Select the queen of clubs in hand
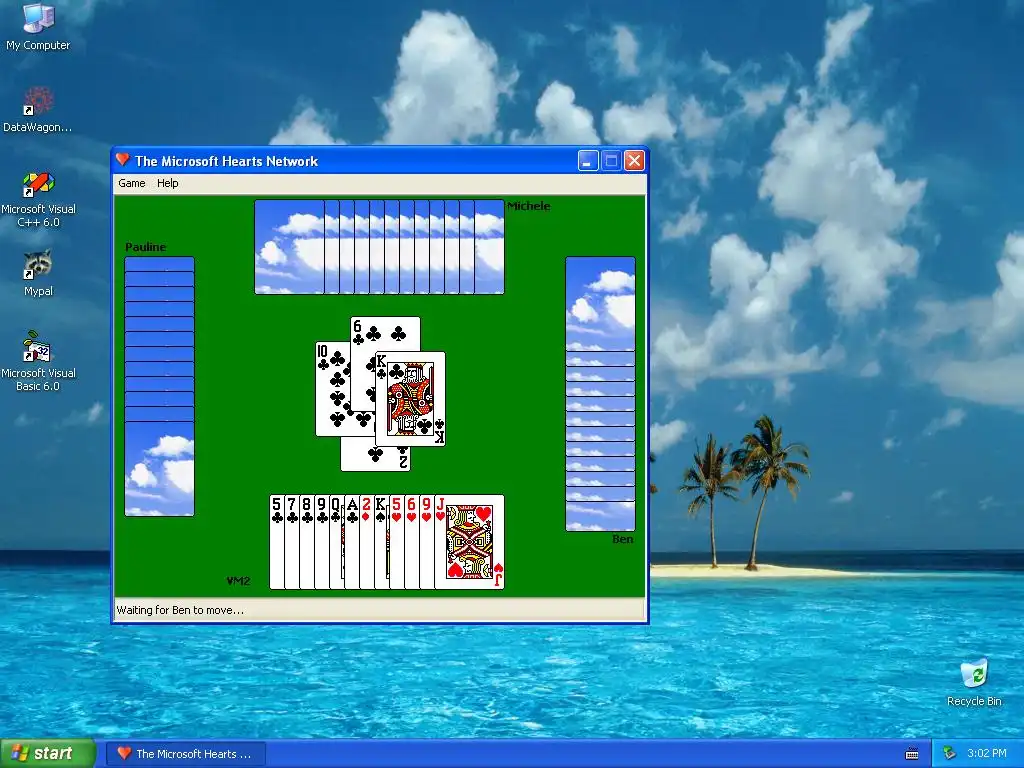 [x=337, y=542]
